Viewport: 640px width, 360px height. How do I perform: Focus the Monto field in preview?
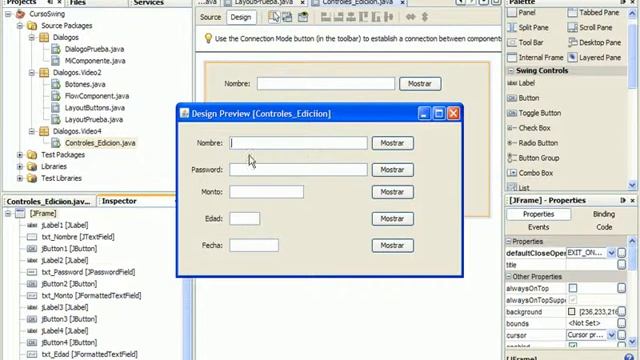click(267, 192)
